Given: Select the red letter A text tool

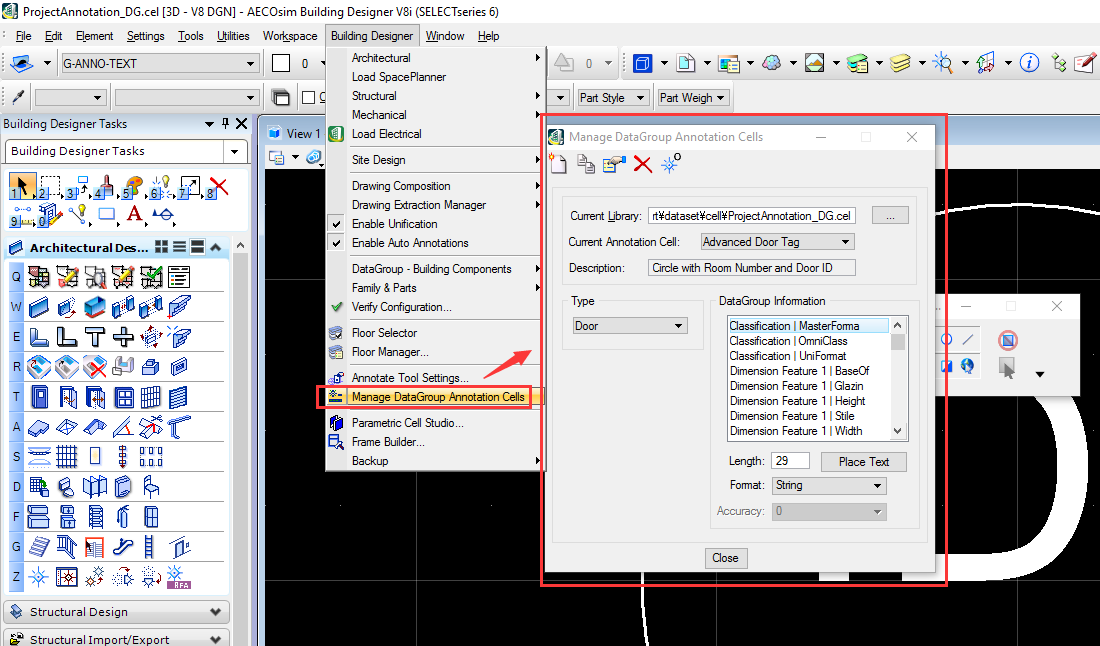Looking at the screenshot, I should (x=134, y=214).
